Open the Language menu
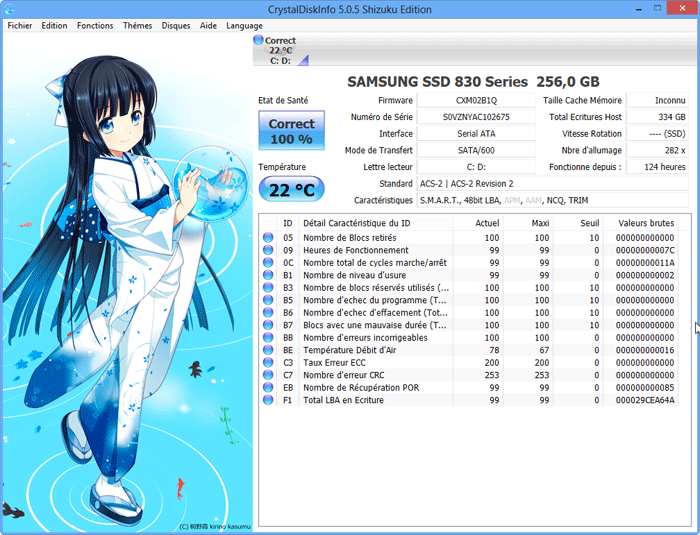This screenshot has width=700, height=535. [244, 25]
